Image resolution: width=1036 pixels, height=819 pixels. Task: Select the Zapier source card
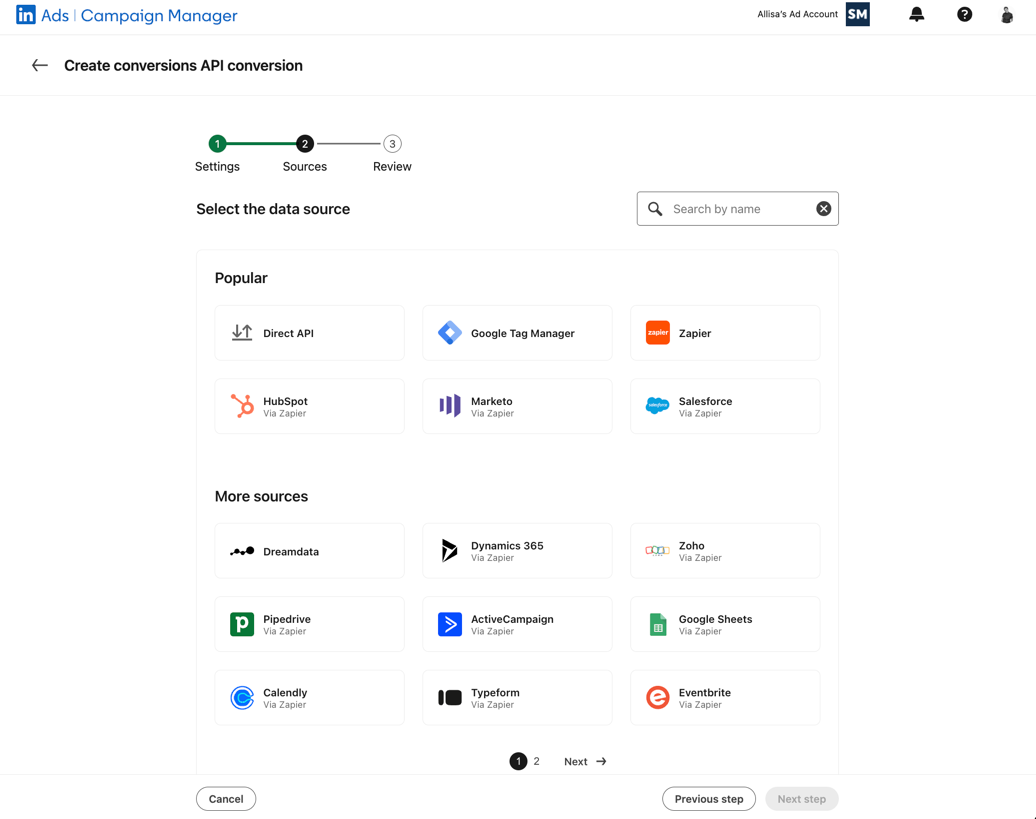pos(725,333)
